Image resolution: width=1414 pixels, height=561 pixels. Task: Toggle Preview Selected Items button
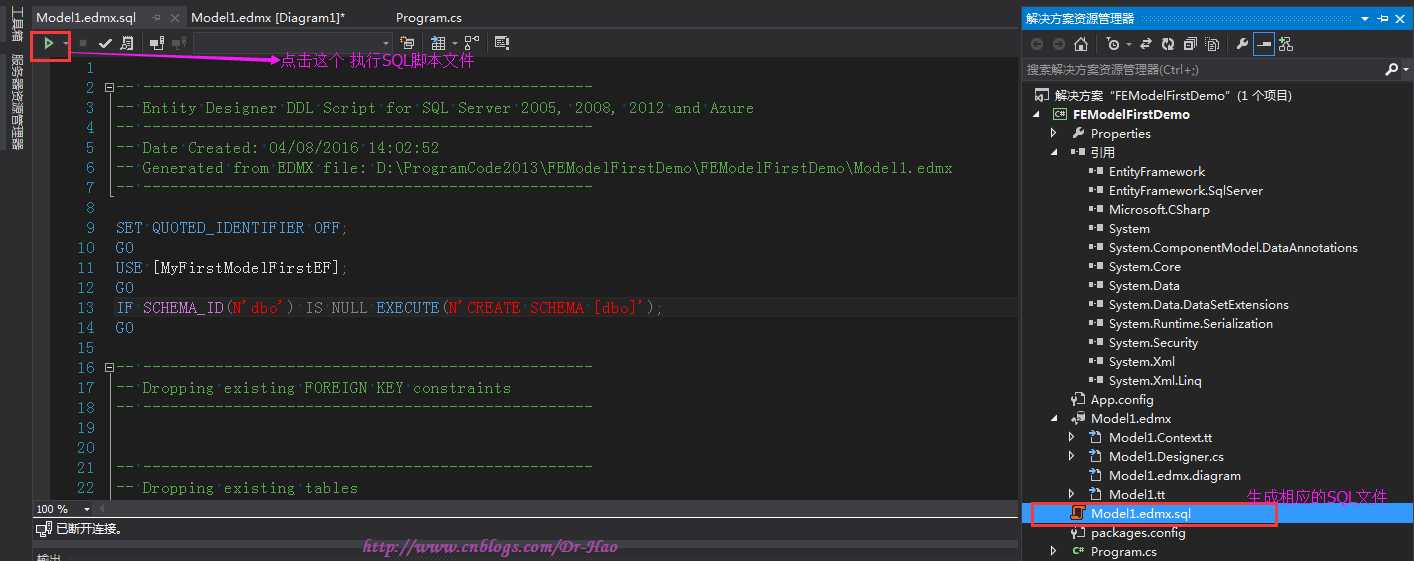tap(1264, 44)
